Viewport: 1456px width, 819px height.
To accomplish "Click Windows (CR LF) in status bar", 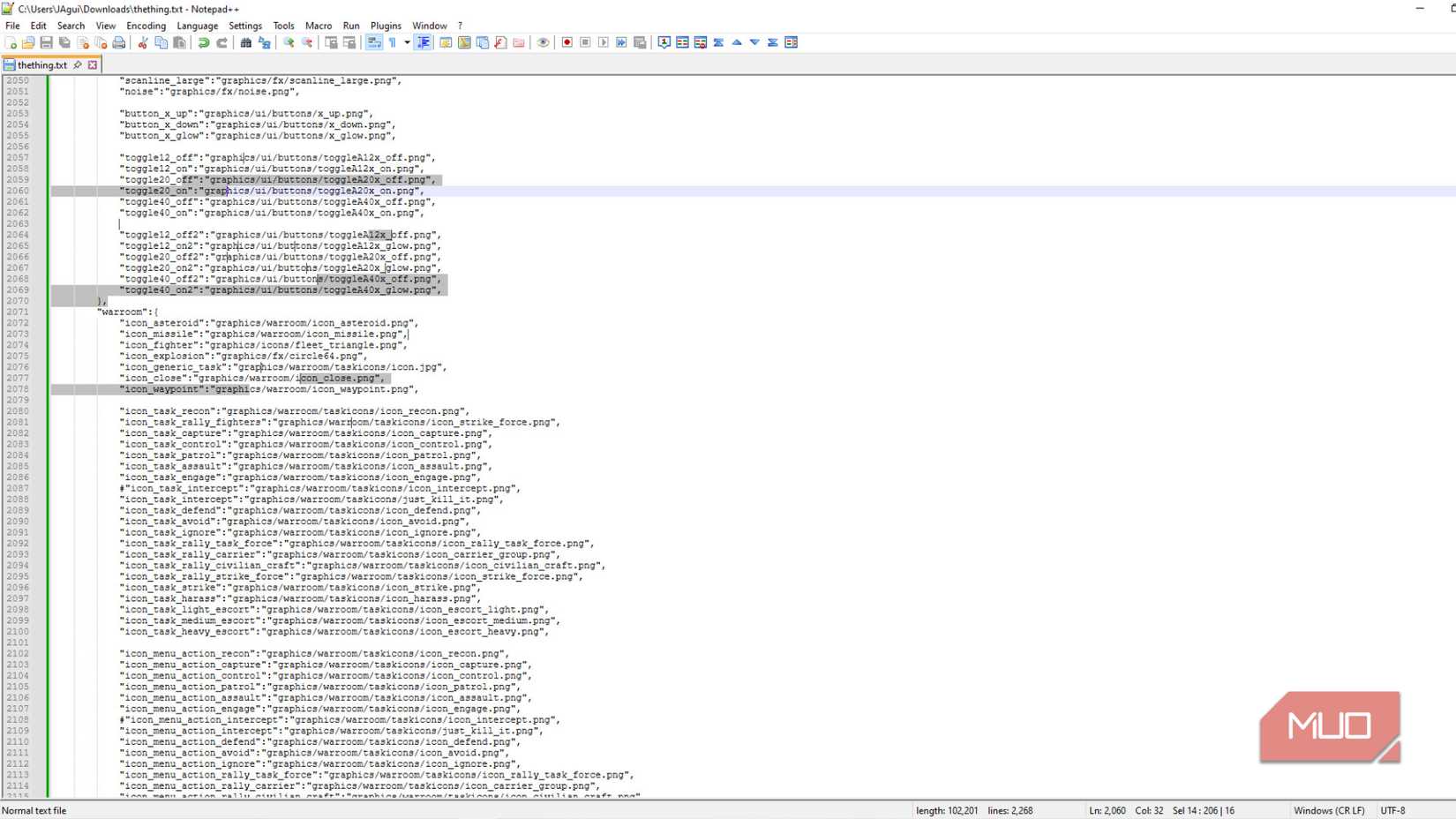I will 1329,810.
